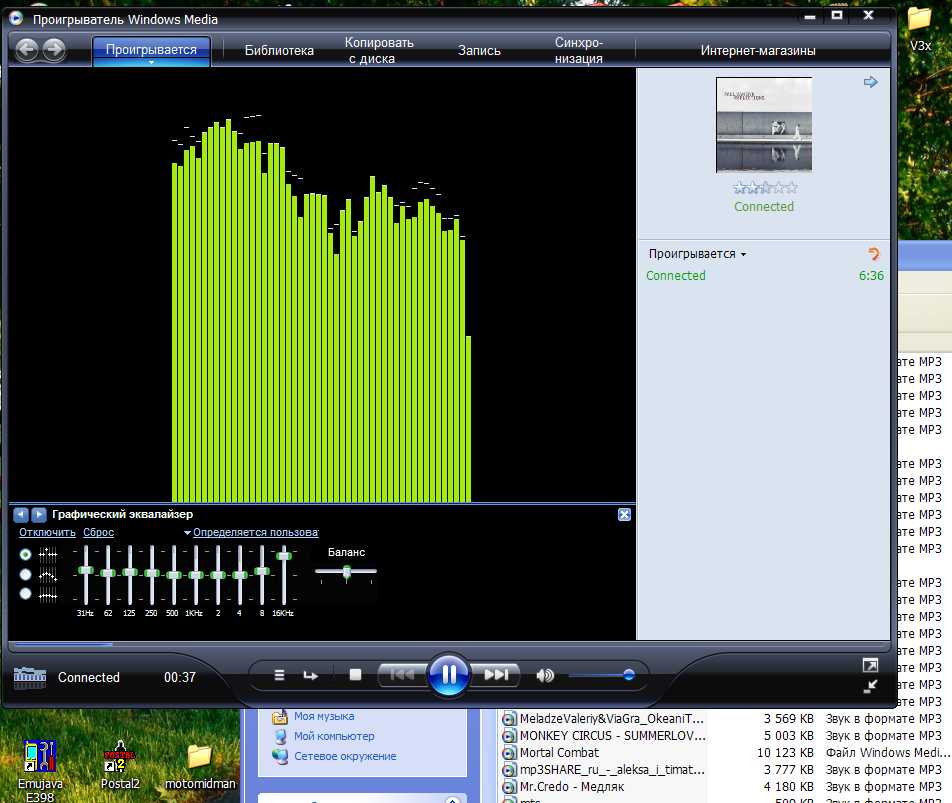Click file icon next to Mortal Combat
This screenshot has height=803, width=952.
pos(509,753)
